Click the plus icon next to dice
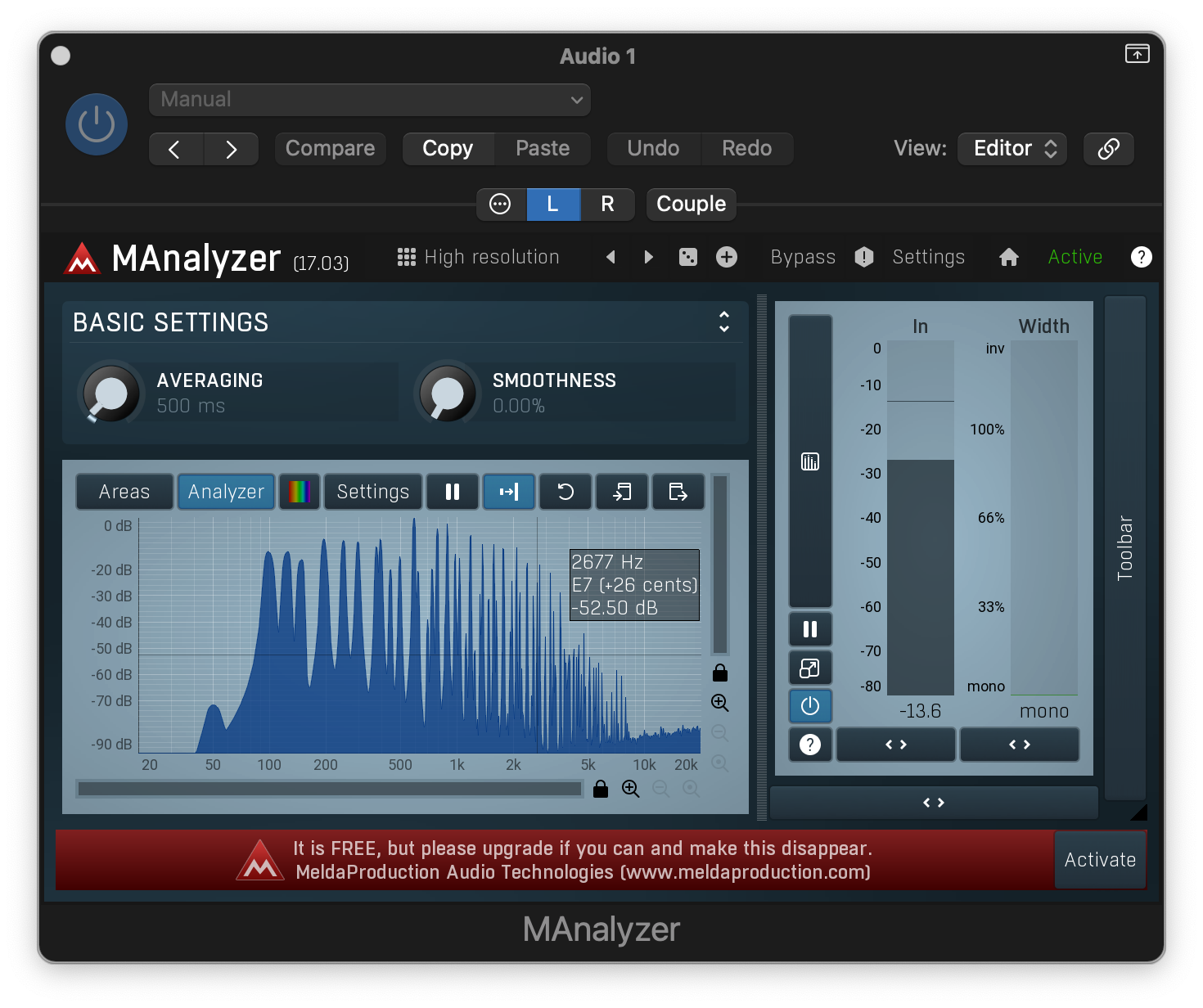The width and height of the screenshot is (1203, 1008). click(727, 257)
